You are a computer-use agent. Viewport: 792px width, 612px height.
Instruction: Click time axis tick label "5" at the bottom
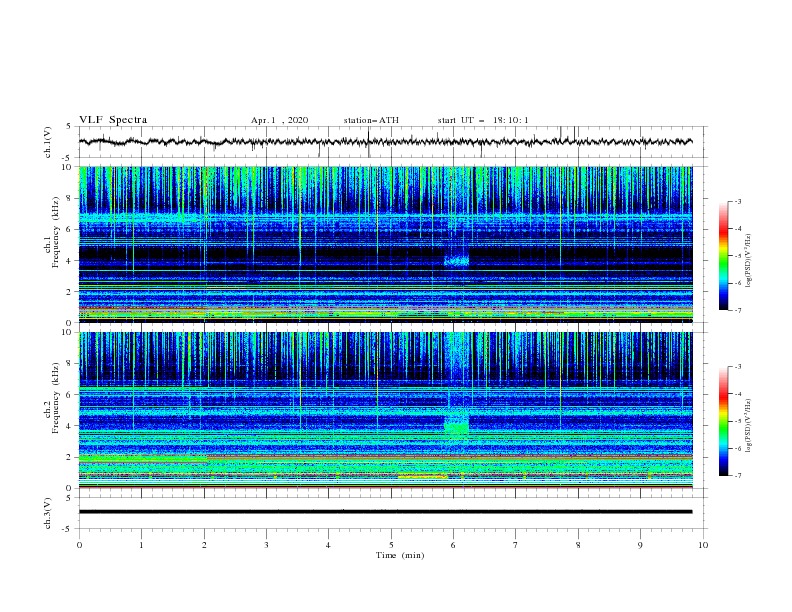[x=391, y=545]
